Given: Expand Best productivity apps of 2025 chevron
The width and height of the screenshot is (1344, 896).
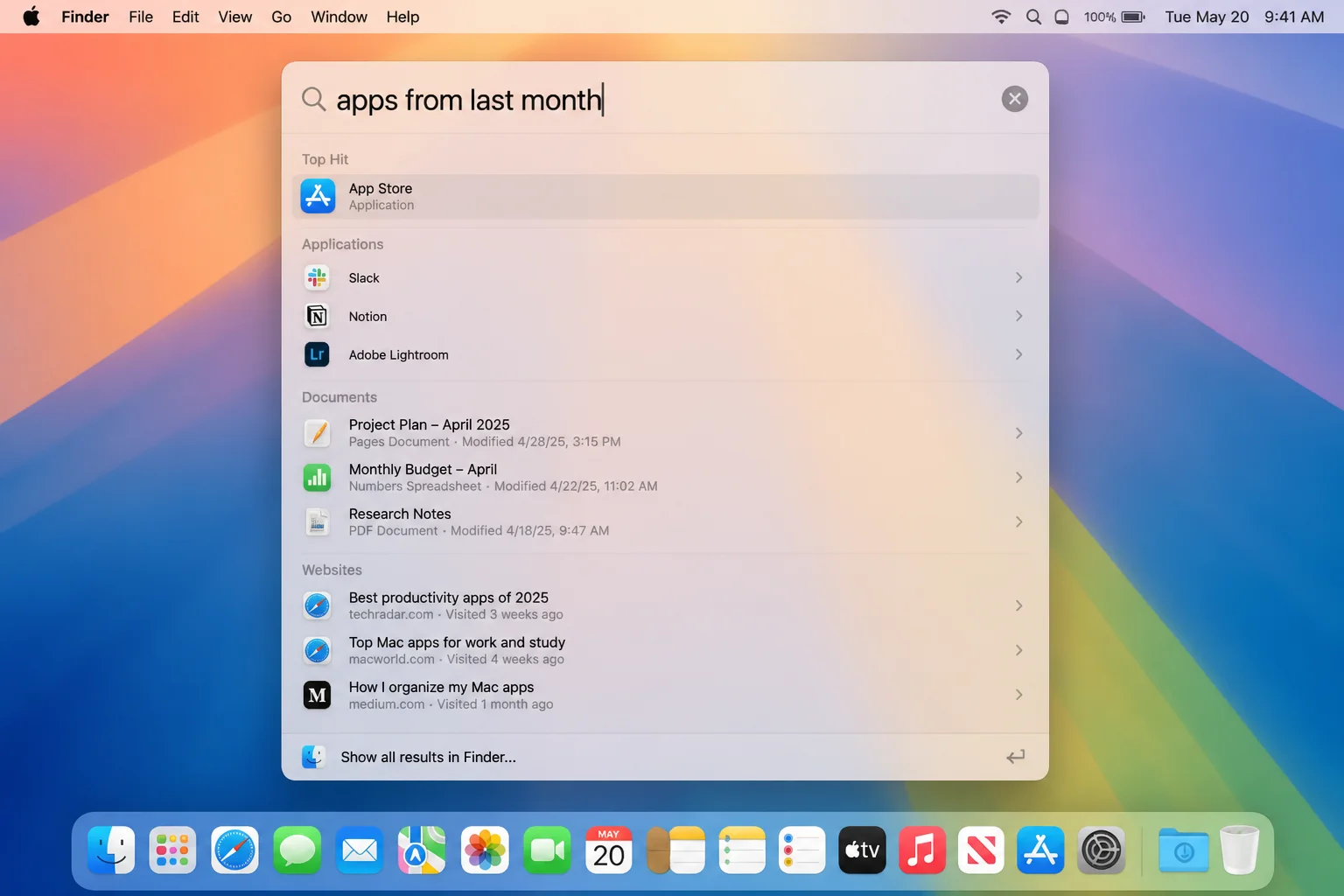Looking at the screenshot, I should [1018, 605].
